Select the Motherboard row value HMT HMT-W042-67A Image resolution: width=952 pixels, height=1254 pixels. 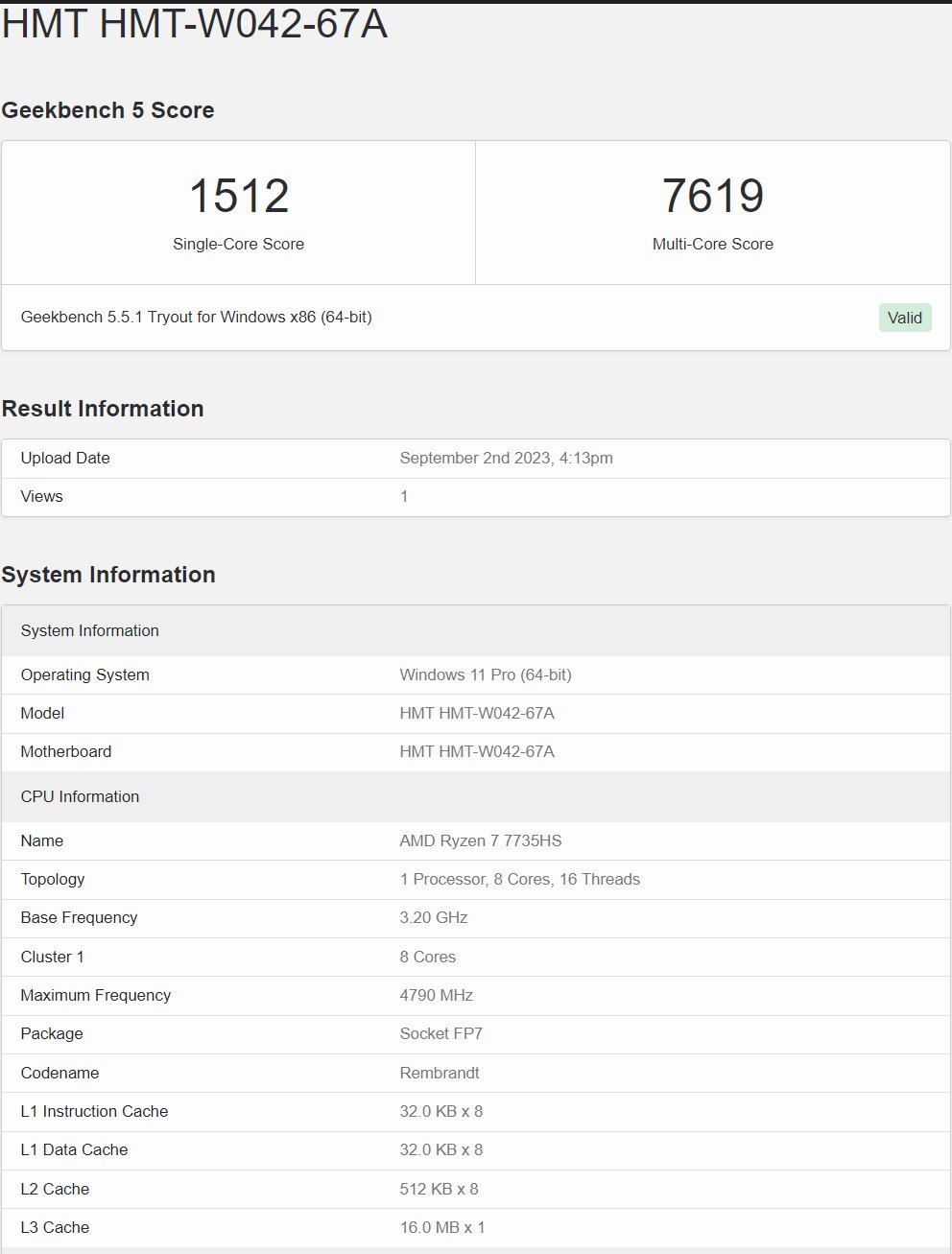pyautogui.click(x=477, y=751)
